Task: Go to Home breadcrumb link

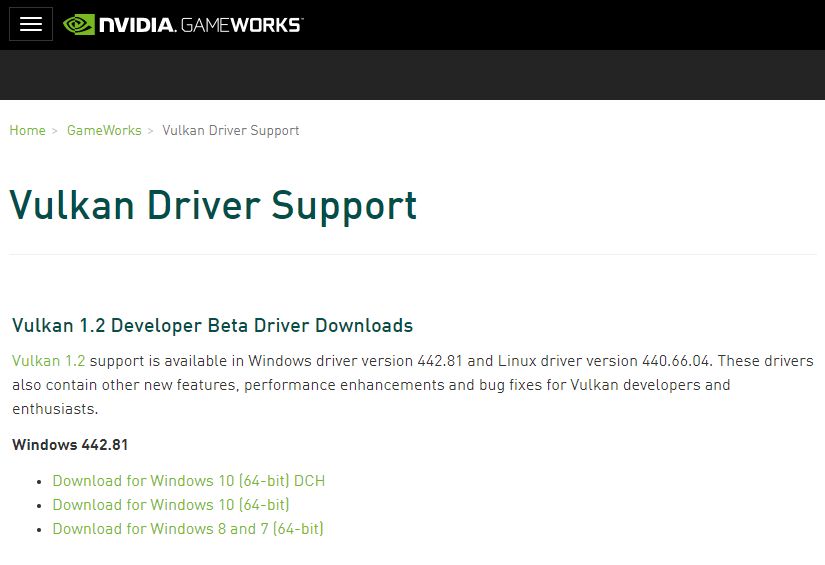Action: [x=27, y=130]
